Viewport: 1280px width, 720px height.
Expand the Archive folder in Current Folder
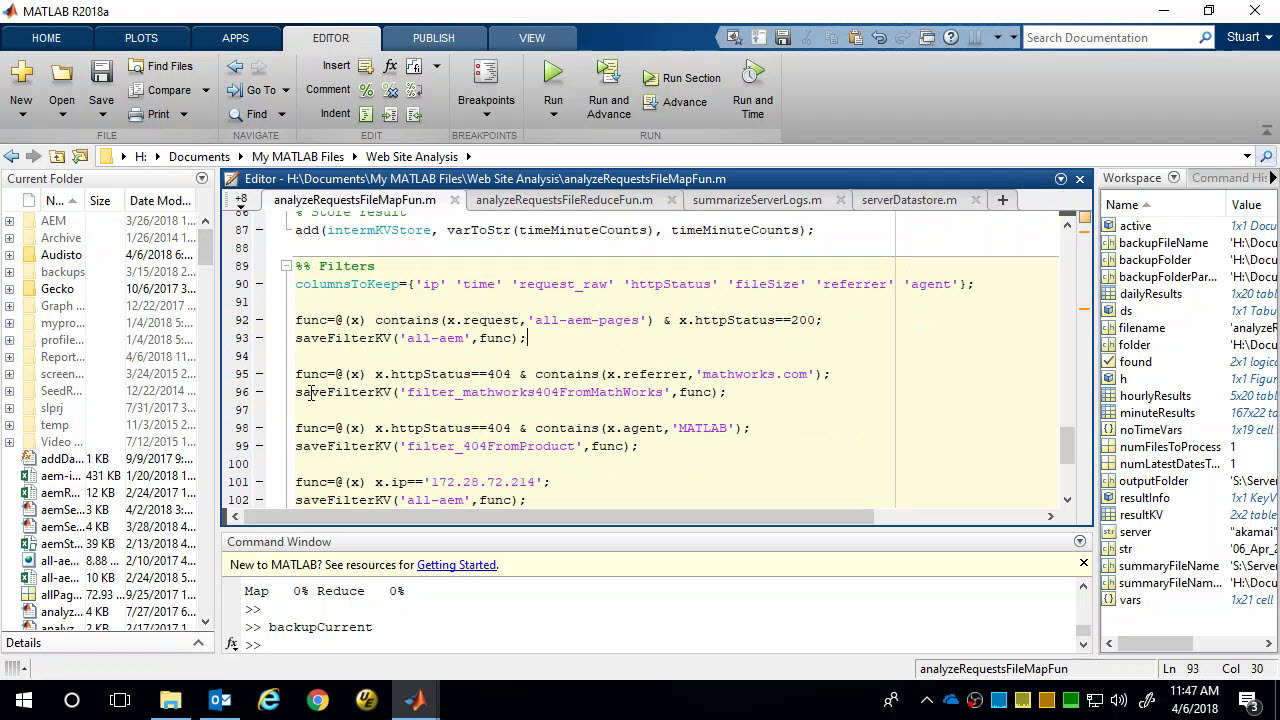click(9, 238)
